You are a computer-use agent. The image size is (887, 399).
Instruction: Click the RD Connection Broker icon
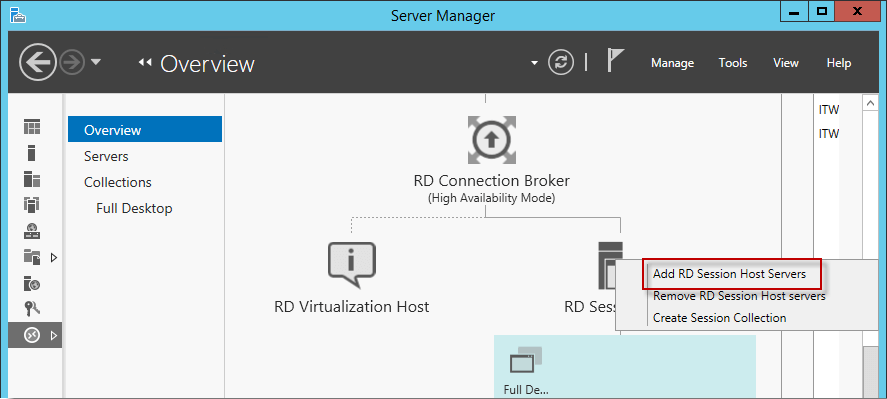point(492,140)
